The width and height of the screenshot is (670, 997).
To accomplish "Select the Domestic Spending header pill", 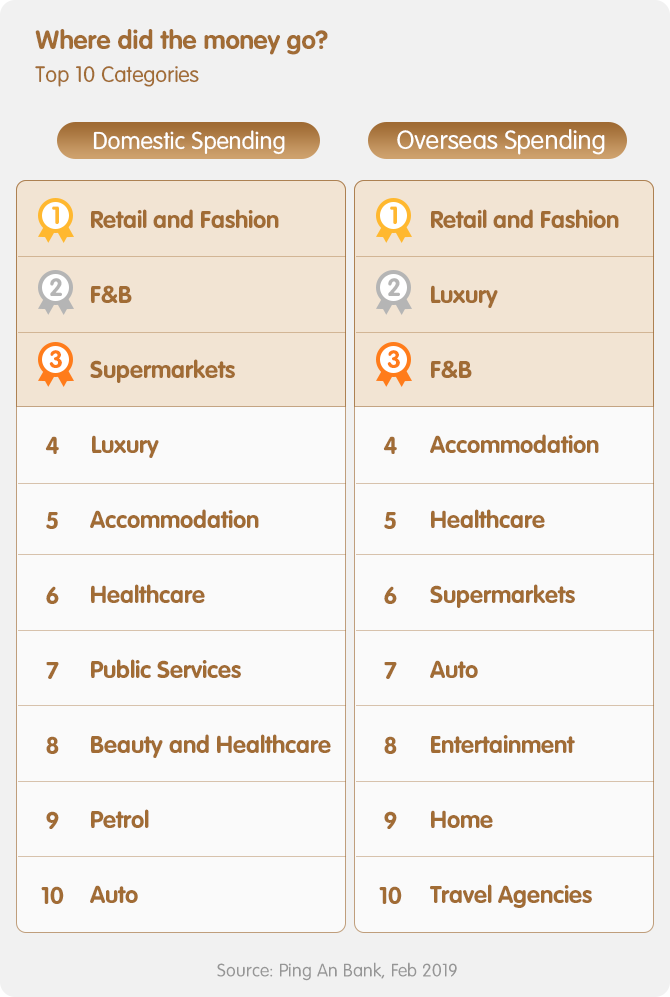I will [x=188, y=141].
